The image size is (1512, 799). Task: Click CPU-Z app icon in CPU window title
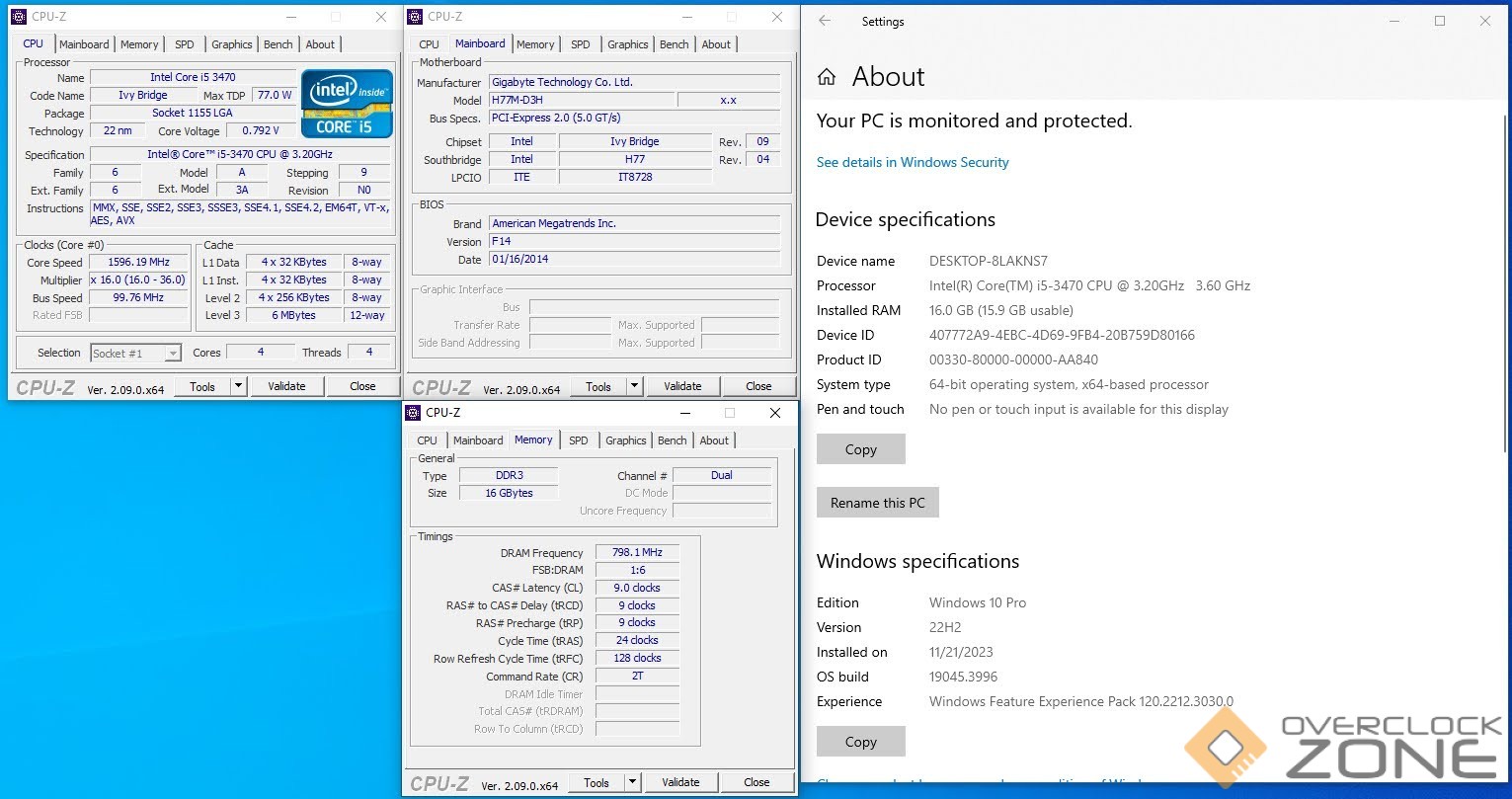[19, 17]
